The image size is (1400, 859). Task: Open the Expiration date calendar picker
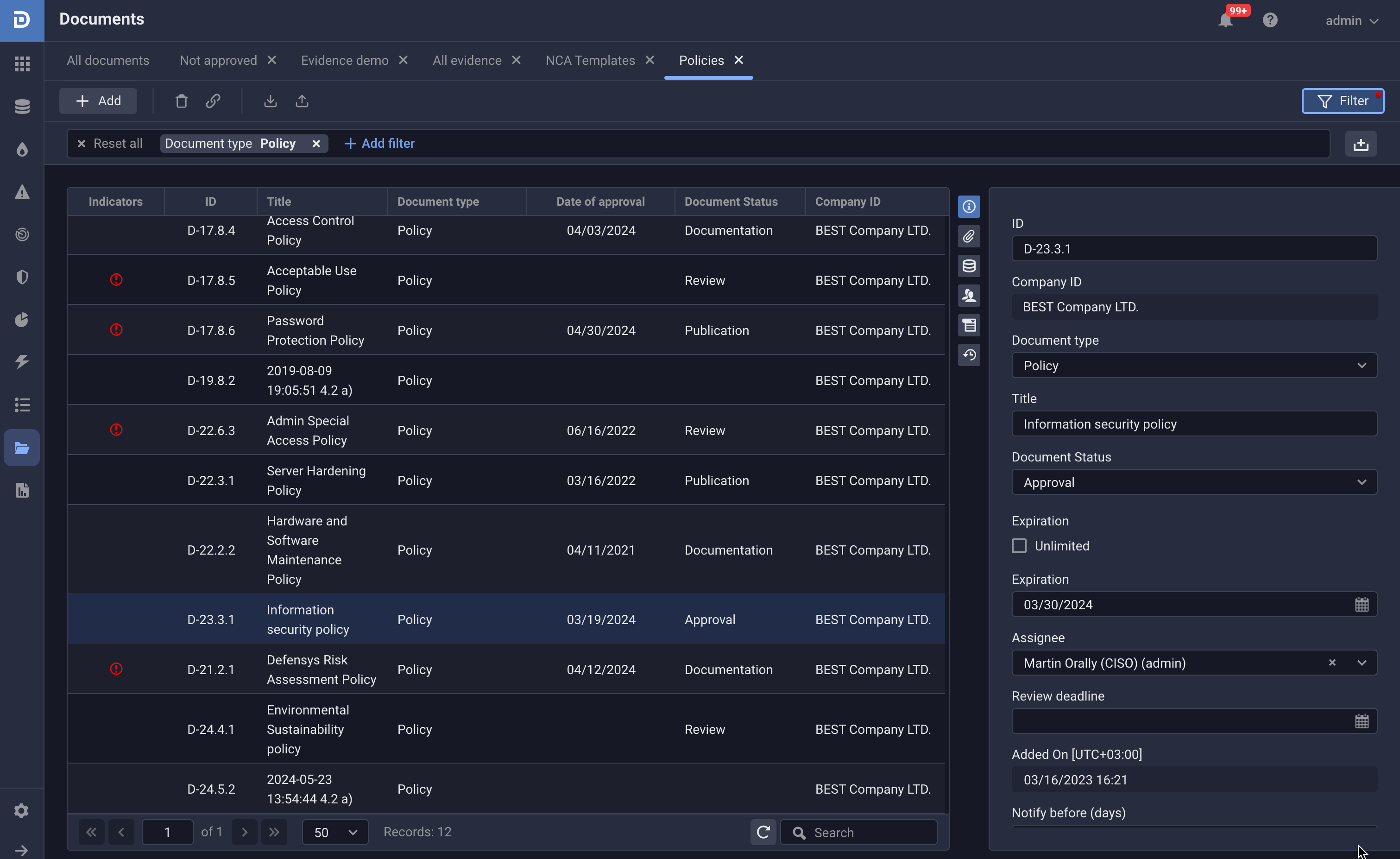click(1362, 605)
